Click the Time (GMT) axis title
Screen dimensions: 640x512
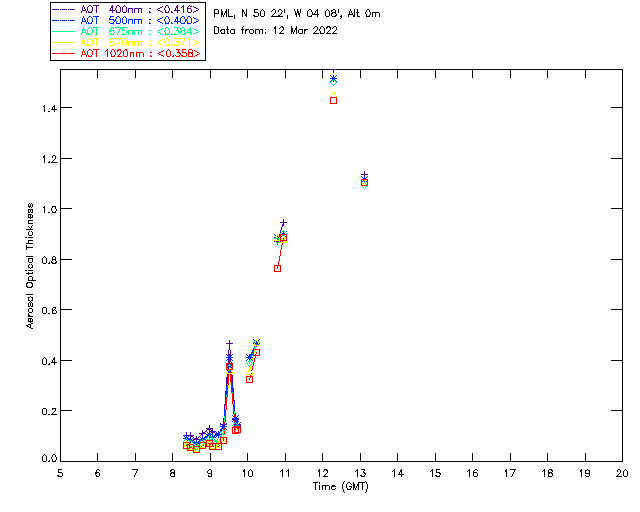pos(341,487)
